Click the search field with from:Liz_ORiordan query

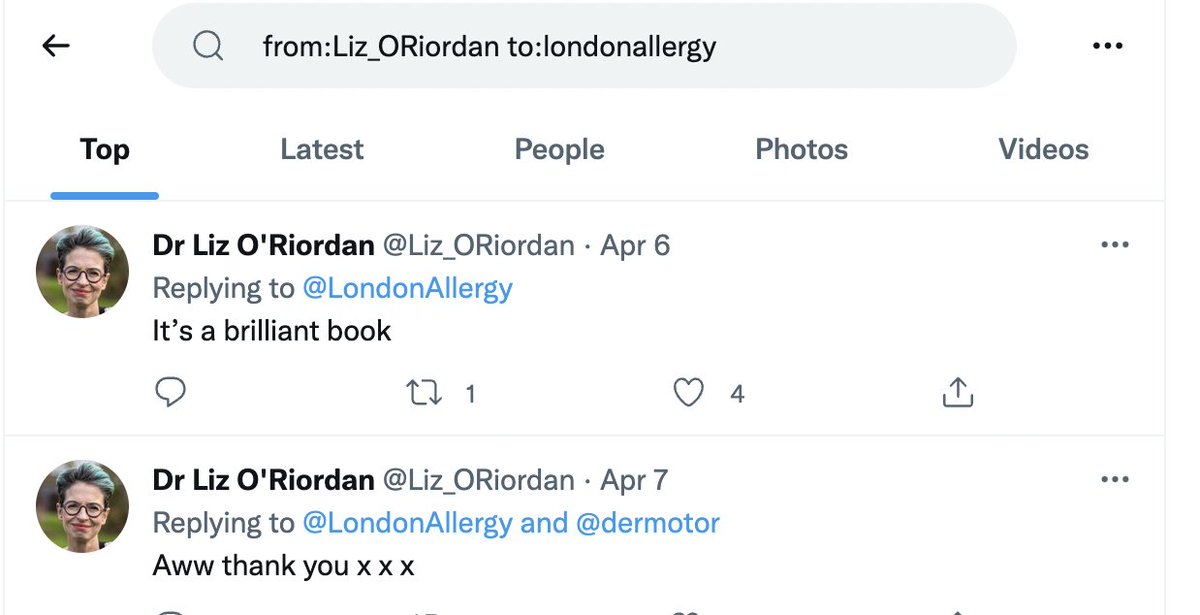[x=600, y=46]
